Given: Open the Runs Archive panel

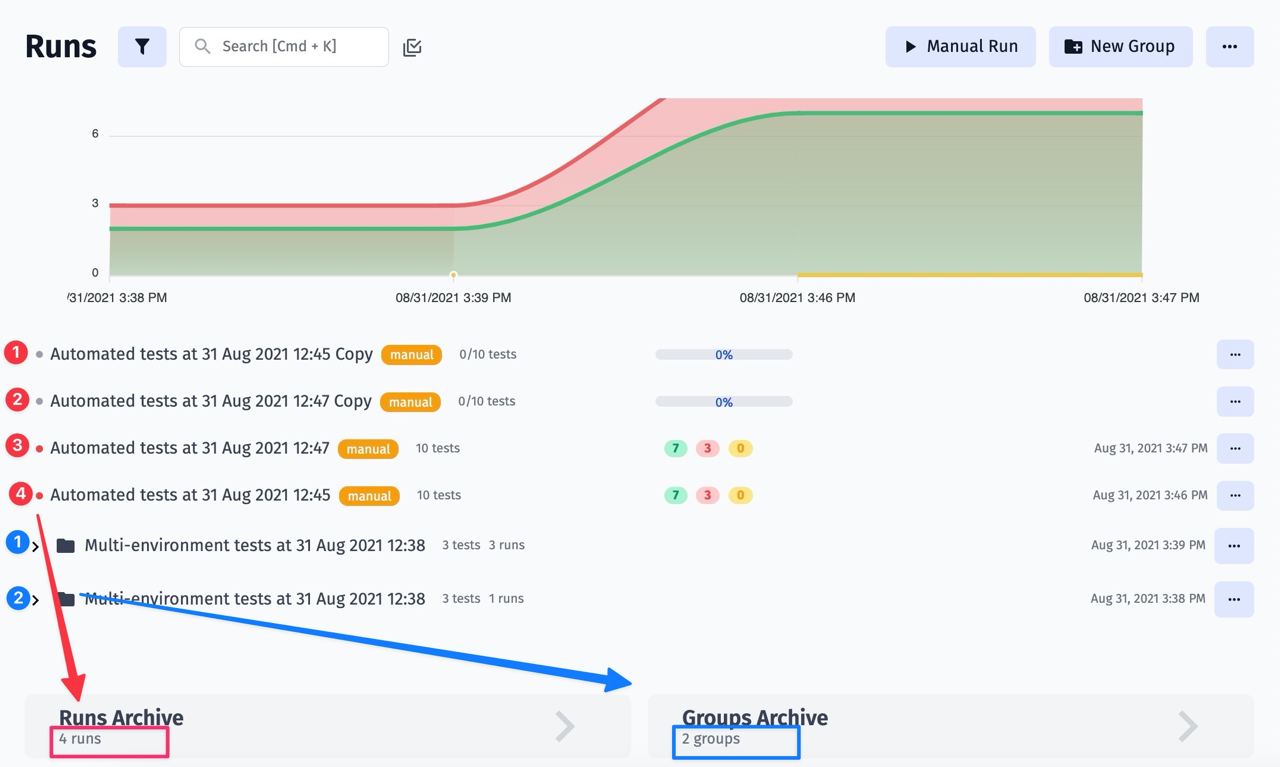Looking at the screenshot, I should pos(328,726).
